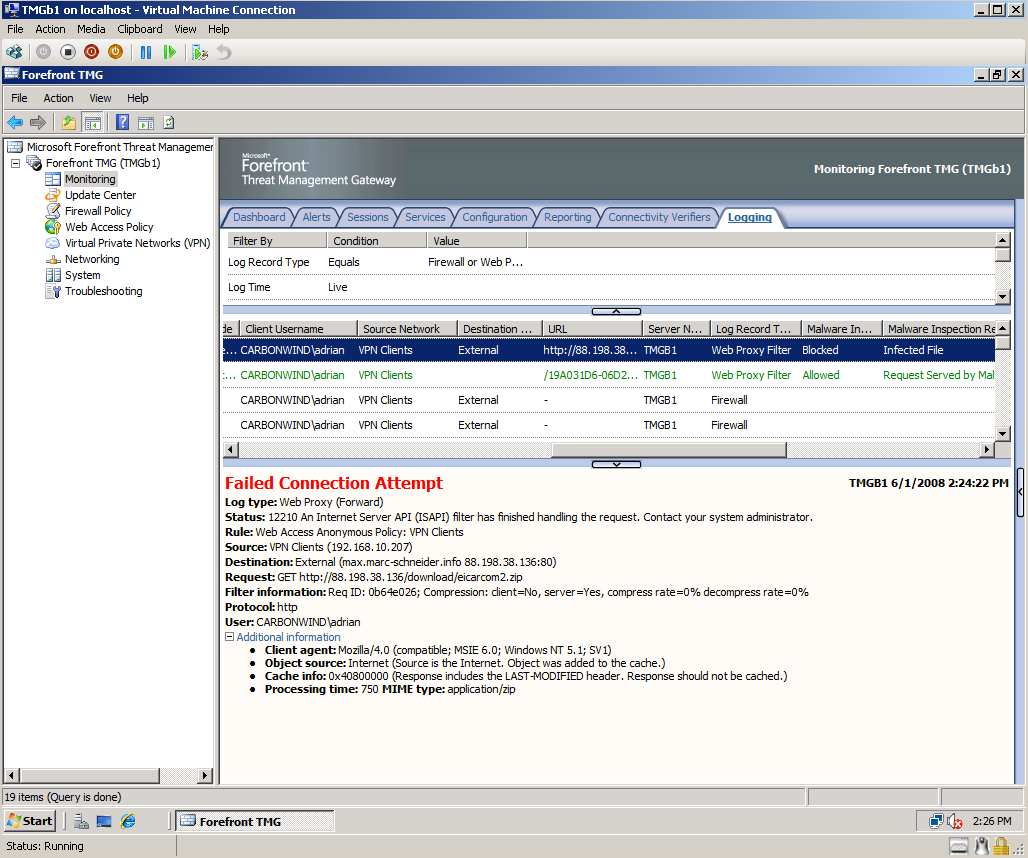Viewport: 1028px width, 858px height.
Task: Open the Connectivity Verifiers tab
Action: pyautogui.click(x=659, y=217)
